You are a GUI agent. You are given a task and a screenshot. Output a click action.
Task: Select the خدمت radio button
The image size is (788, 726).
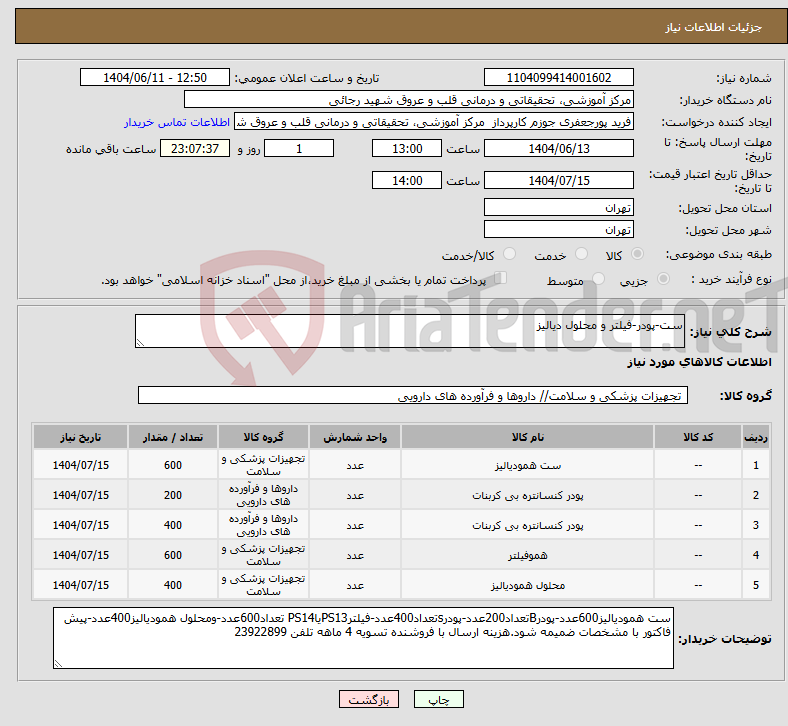(x=581, y=254)
